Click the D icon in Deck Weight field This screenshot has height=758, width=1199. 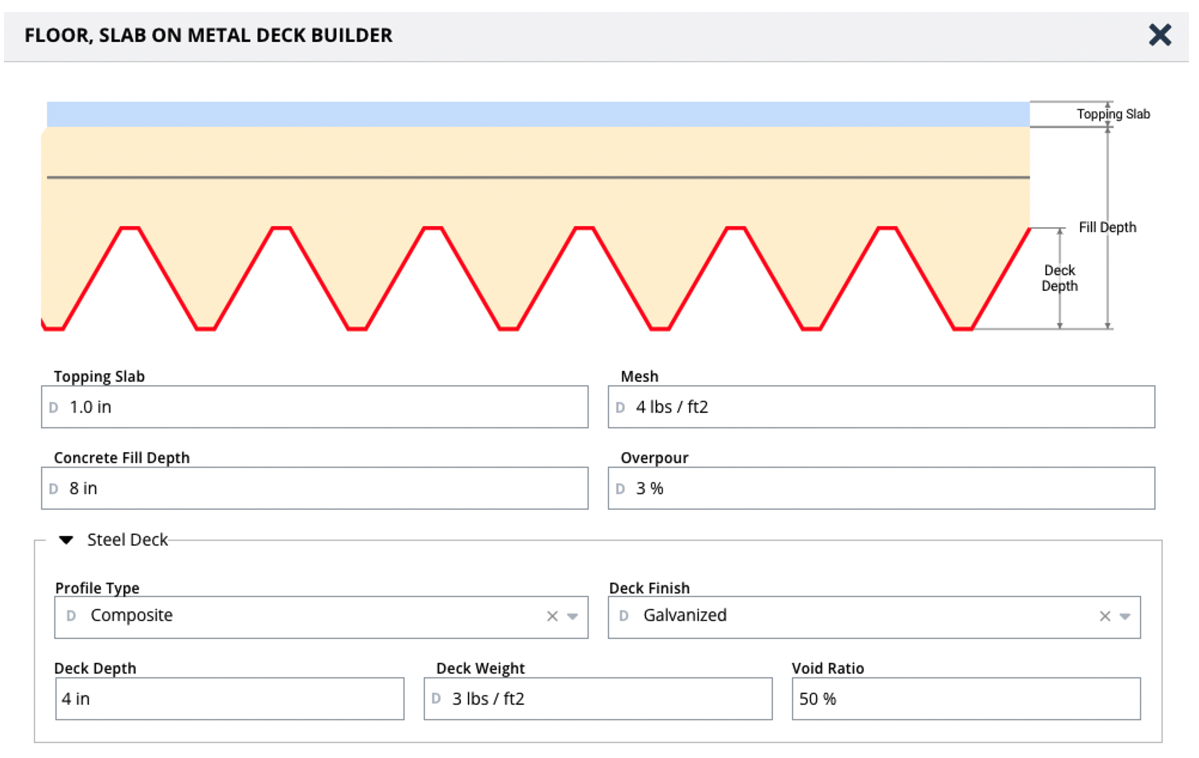(x=437, y=699)
